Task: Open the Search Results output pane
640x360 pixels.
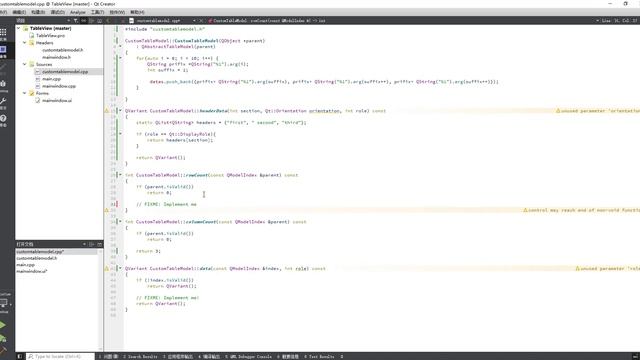Action: 140,357
